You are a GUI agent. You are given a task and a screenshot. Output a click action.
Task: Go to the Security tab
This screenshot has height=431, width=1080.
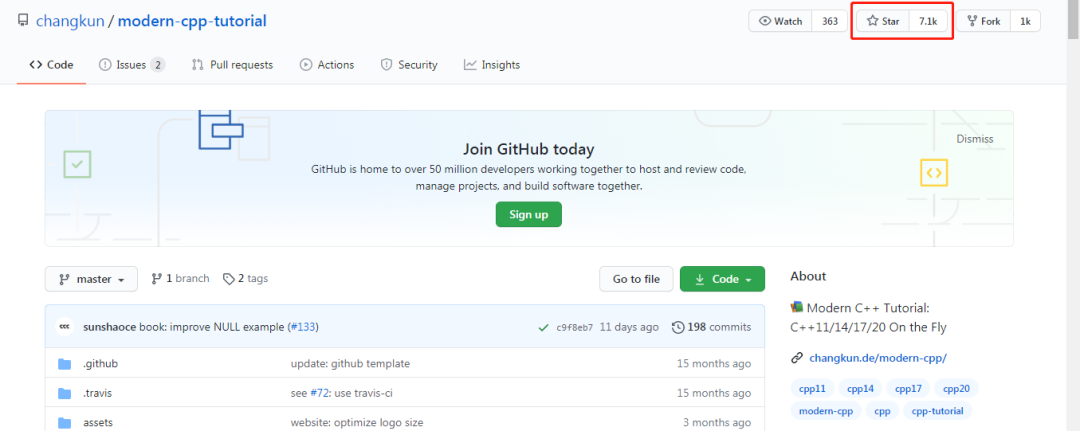408,65
